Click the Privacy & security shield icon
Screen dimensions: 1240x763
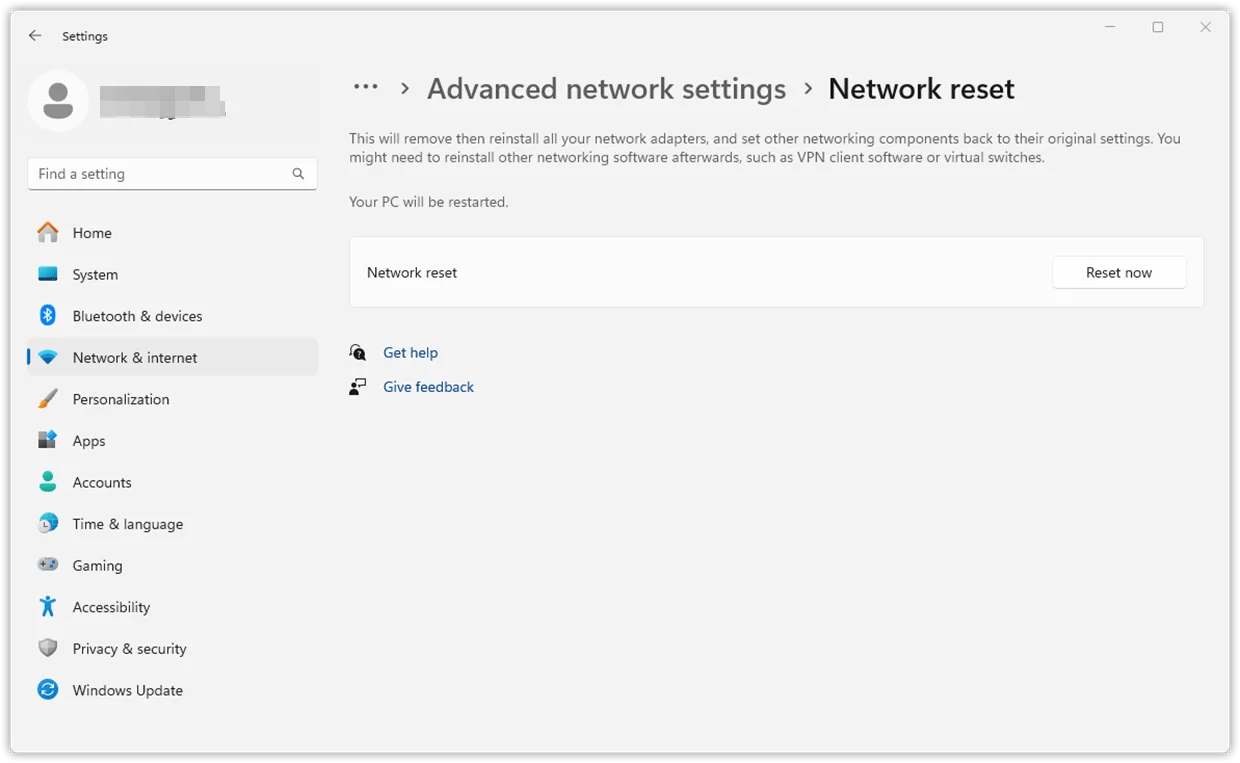pyautogui.click(x=48, y=648)
